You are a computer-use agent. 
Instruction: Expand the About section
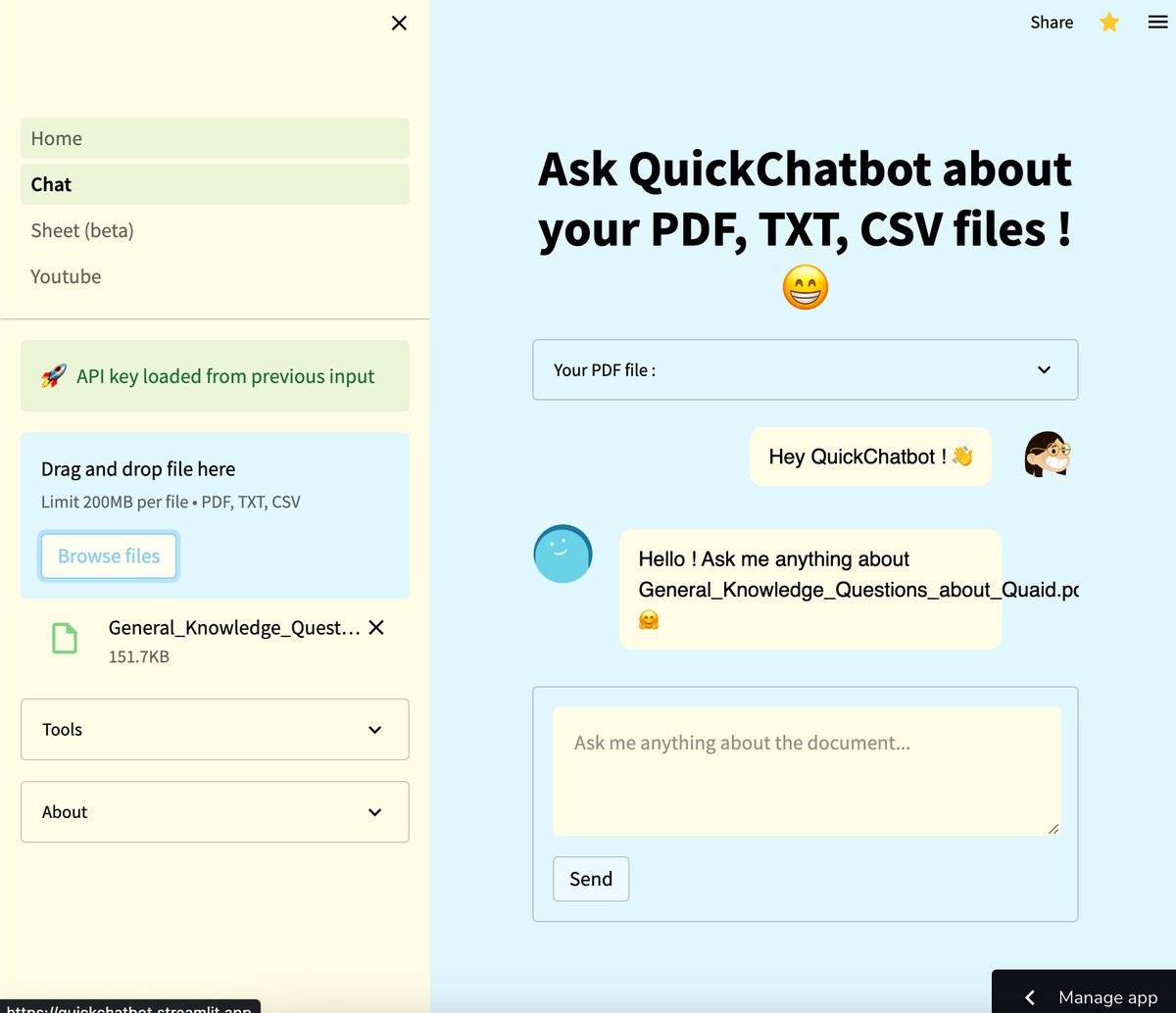click(x=215, y=811)
